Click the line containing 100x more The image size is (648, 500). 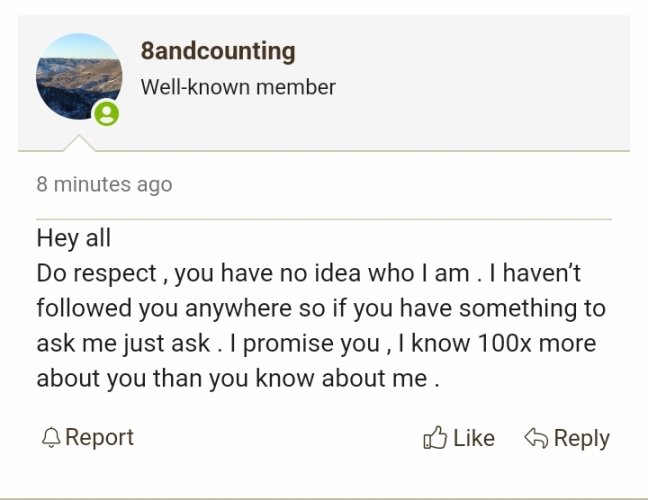[x=316, y=344]
